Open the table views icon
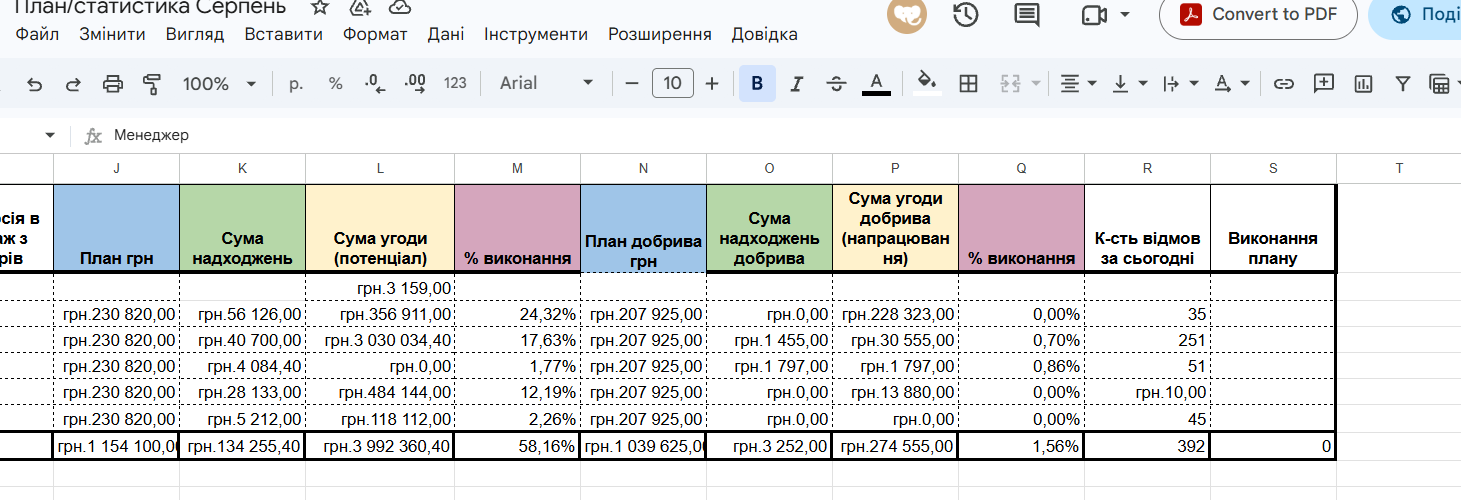The height and width of the screenshot is (500, 1461). click(x=1440, y=84)
